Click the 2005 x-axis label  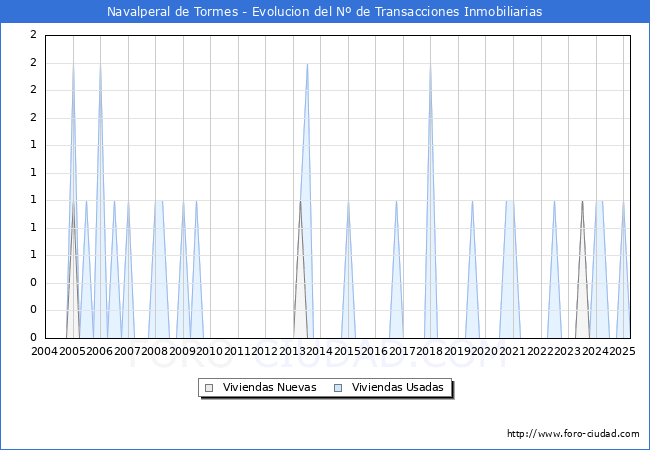pyautogui.click(x=73, y=351)
